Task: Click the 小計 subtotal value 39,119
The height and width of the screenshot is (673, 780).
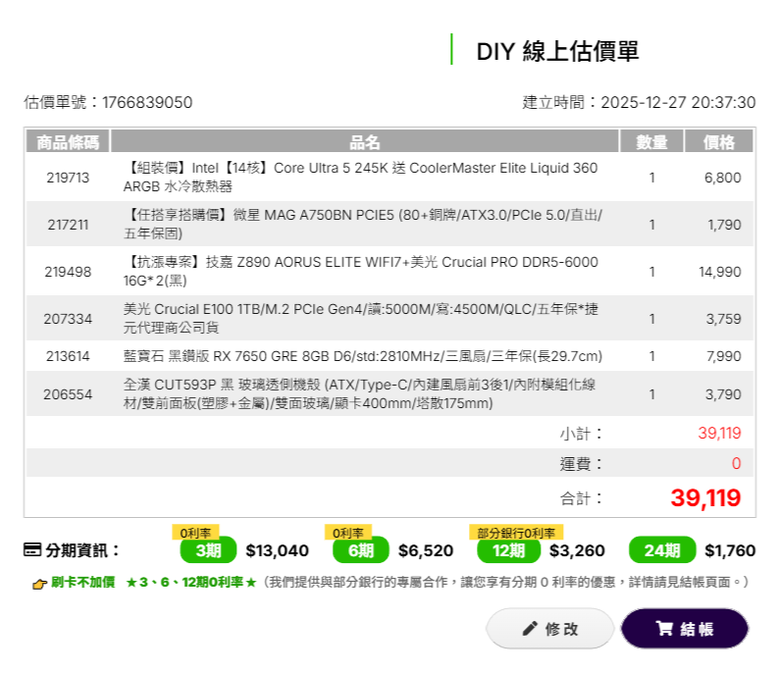Action: click(719, 433)
